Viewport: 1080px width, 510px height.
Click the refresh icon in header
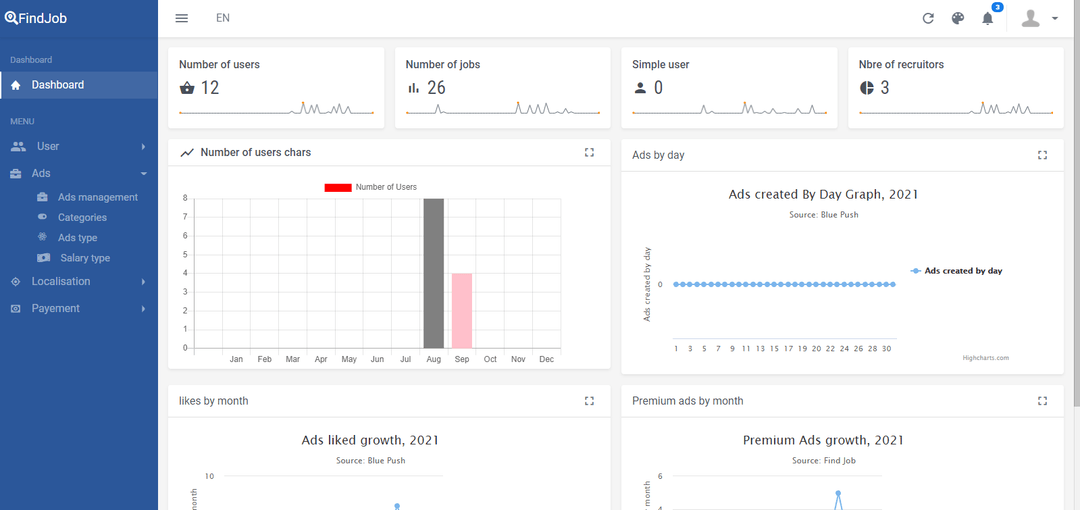coord(928,18)
